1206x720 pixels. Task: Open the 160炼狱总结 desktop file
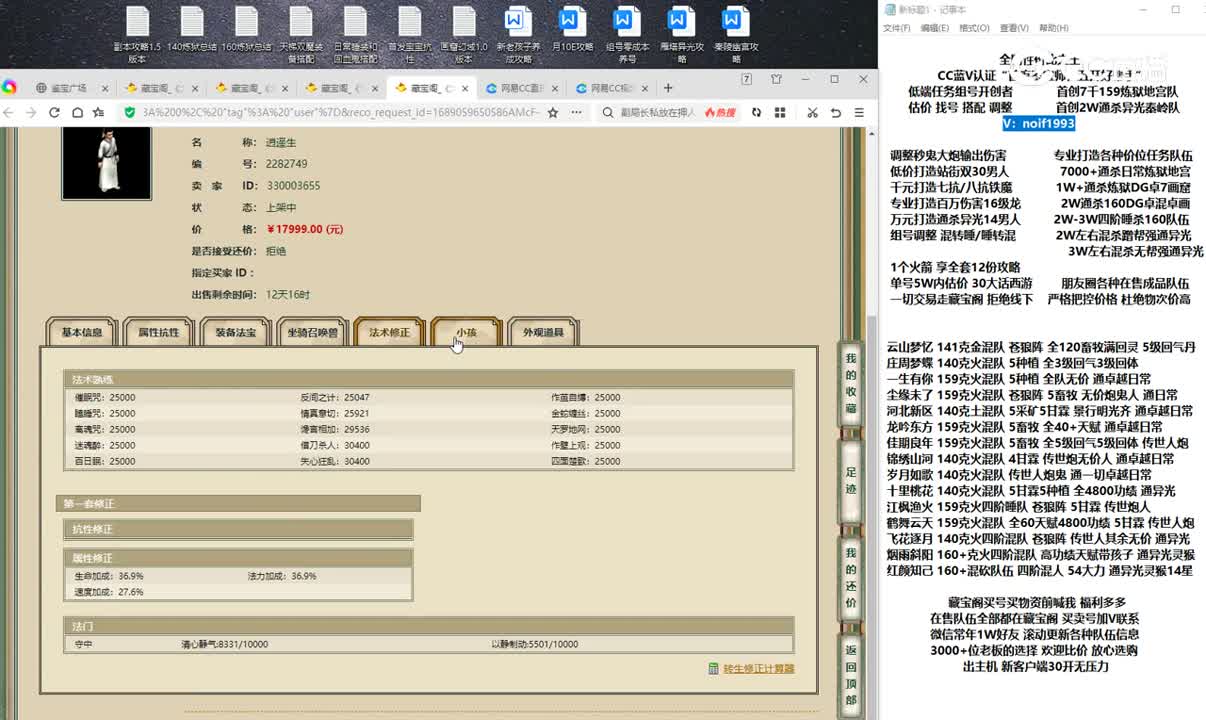pos(247,30)
